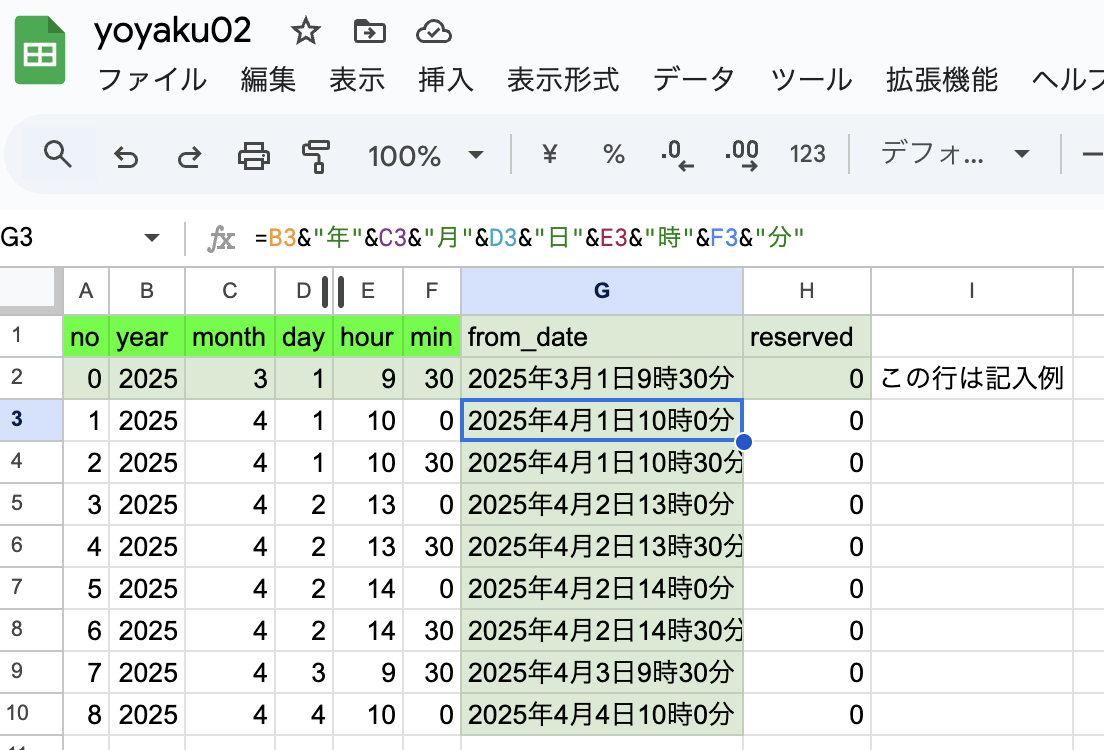Click the undo arrow icon
This screenshot has width=1104, height=750.
[126, 156]
